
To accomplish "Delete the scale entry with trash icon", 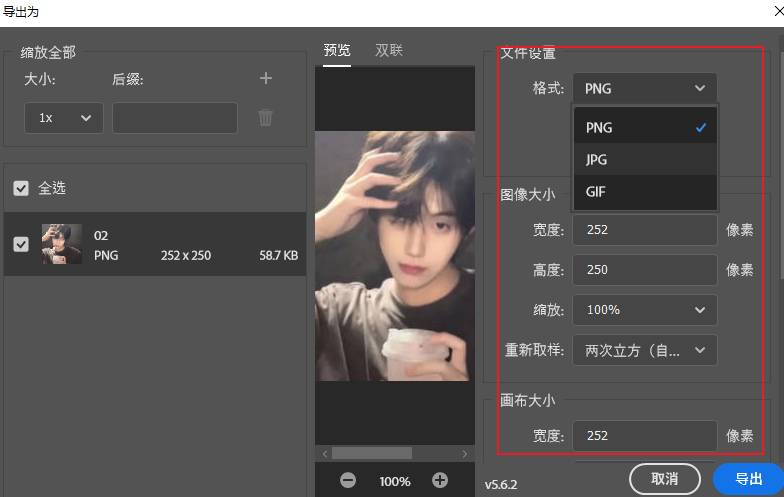I will click(266, 118).
